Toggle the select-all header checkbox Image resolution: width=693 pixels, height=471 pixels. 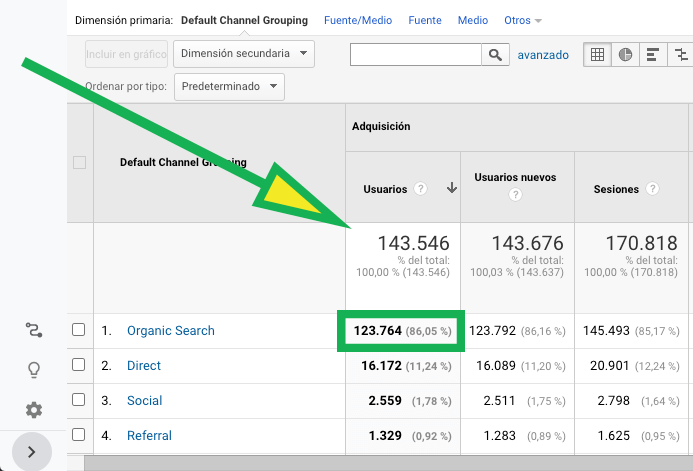pos(80,163)
